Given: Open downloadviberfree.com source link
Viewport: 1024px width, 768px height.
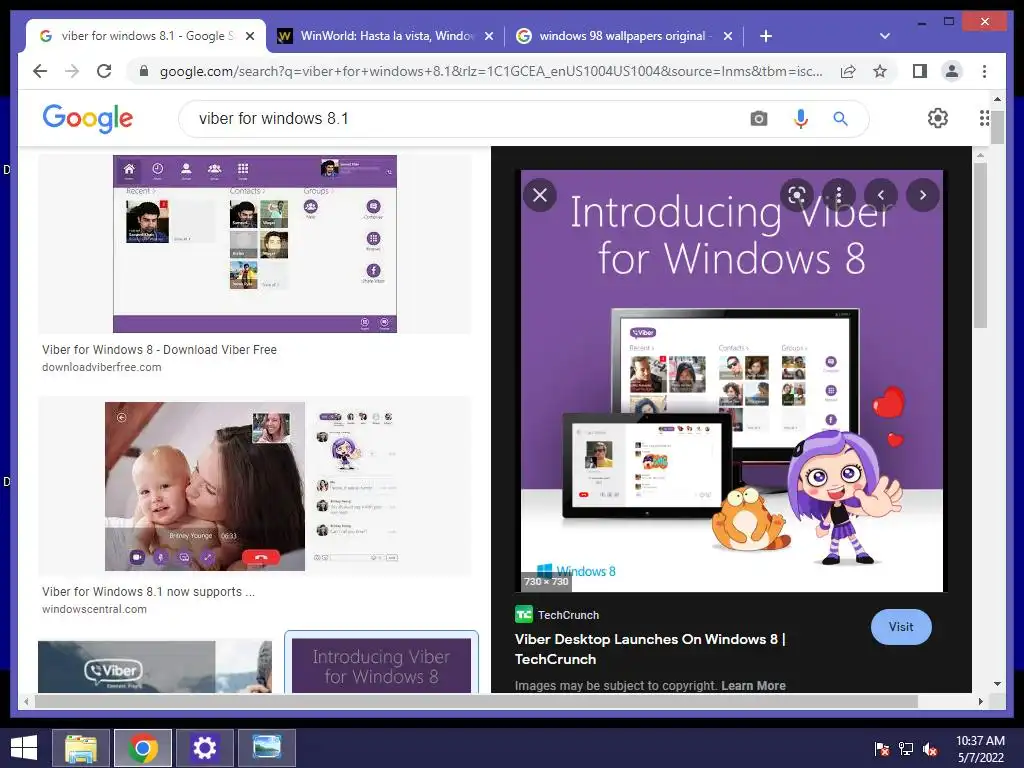Looking at the screenshot, I should click(101, 367).
